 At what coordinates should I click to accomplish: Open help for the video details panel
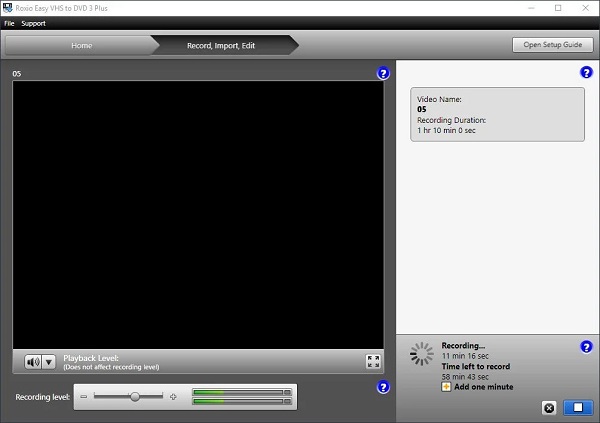pyautogui.click(x=586, y=72)
